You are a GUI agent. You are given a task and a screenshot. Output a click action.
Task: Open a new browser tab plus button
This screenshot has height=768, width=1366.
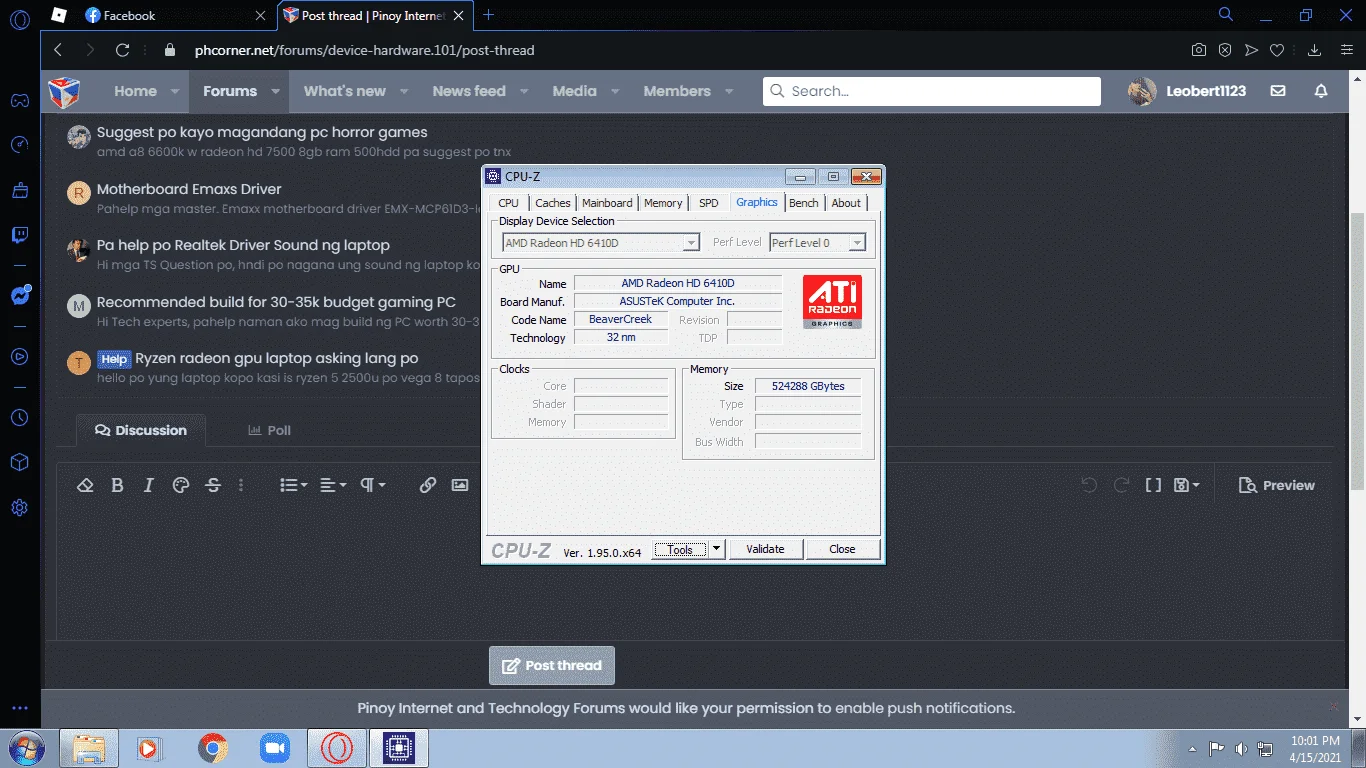tap(488, 15)
